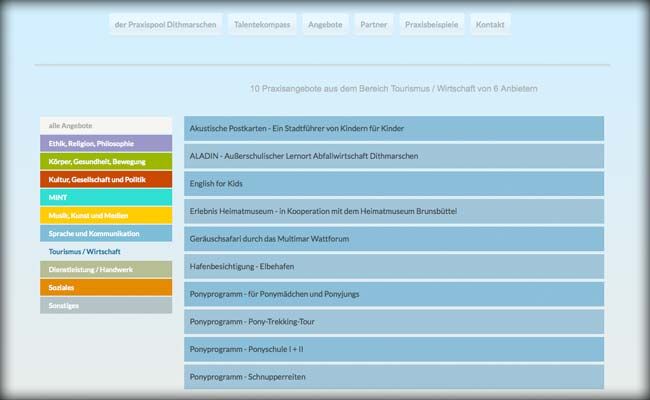The width and height of the screenshot is (650, 400).
Task: Select Musik, Kunst und Medien category
Action: (106, 216)
